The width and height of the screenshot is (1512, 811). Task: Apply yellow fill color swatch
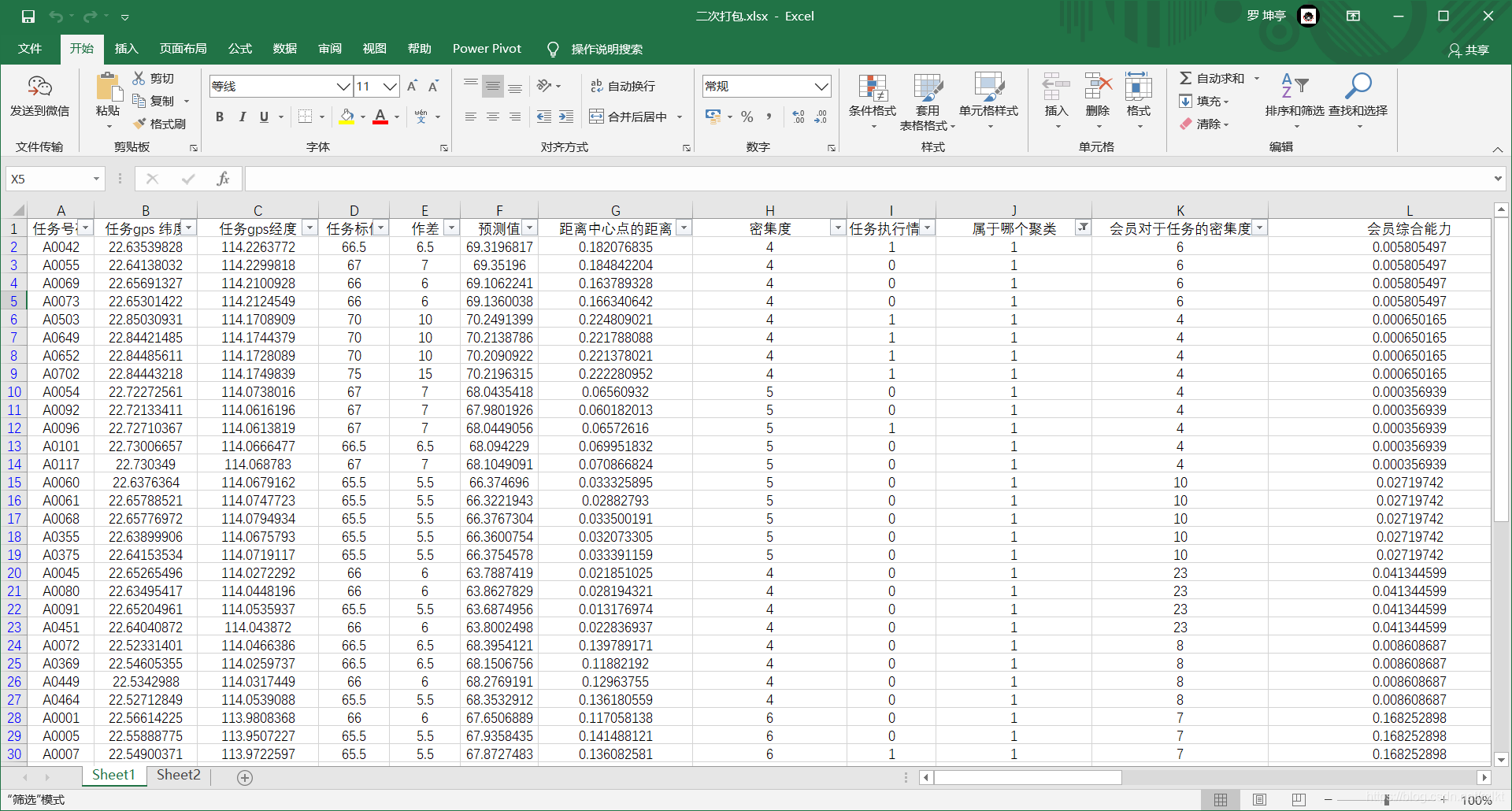[346, 117]
